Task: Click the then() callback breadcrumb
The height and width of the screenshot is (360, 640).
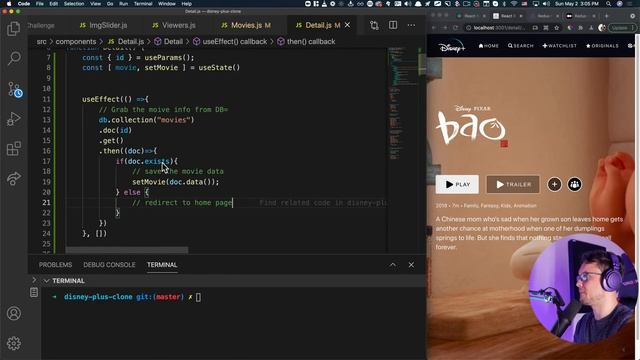Action: tap(306, 42)
